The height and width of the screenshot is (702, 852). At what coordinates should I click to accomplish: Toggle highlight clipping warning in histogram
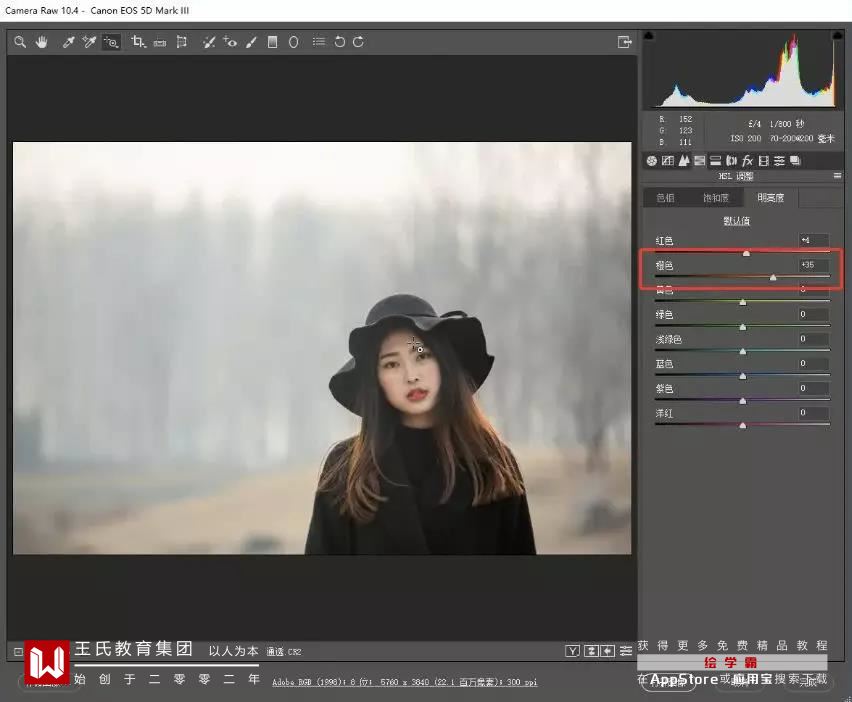point(837,36)
